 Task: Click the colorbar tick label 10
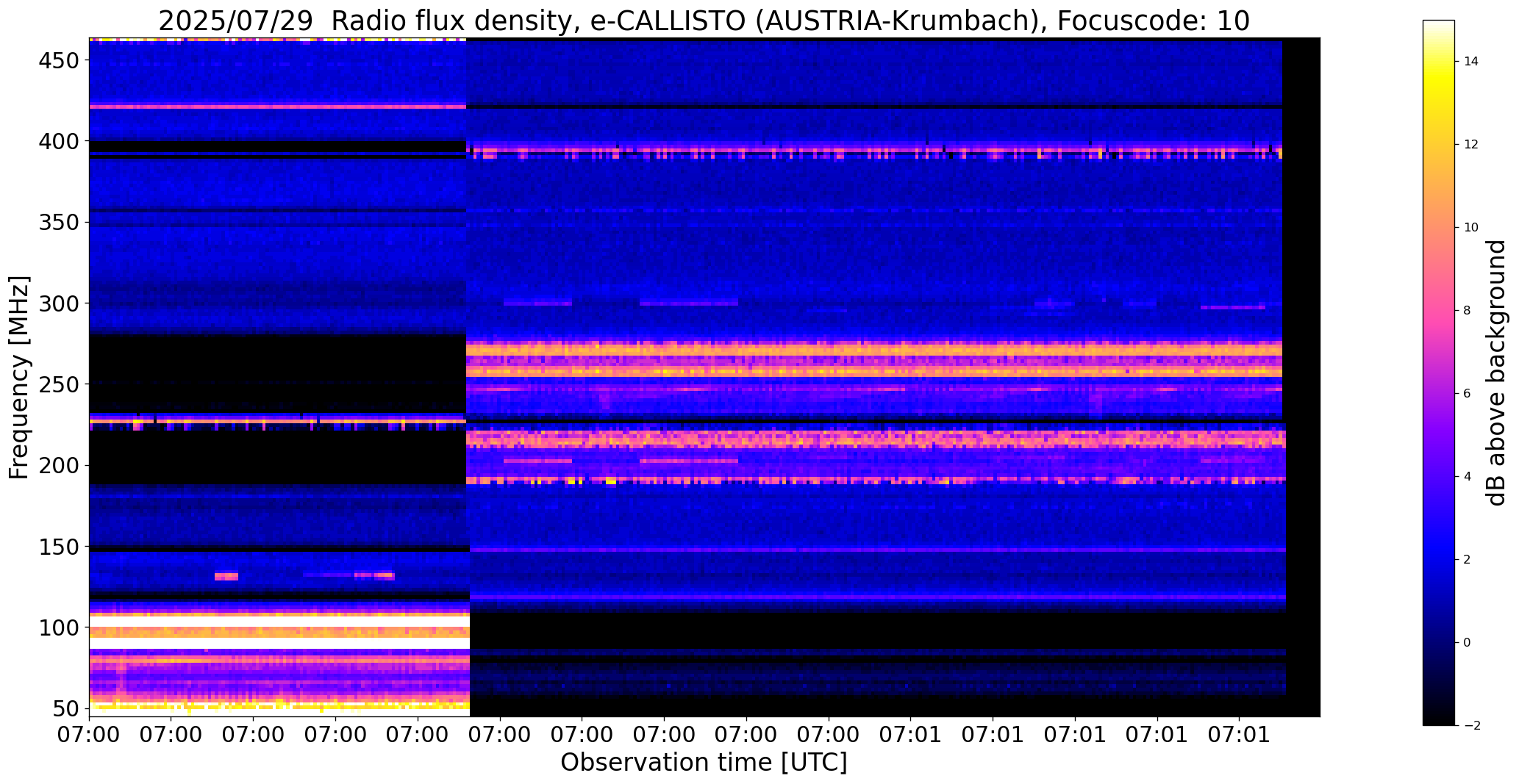click(1471, 228)
